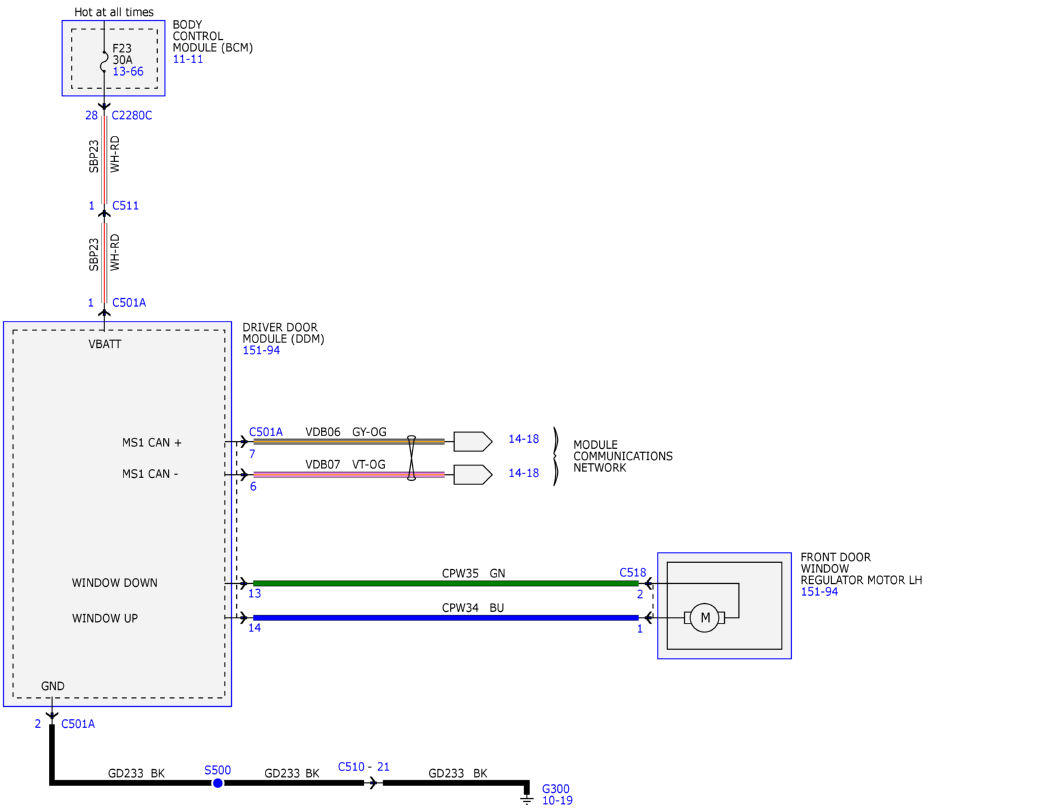Click the MS1 CAN - off-page arrow symbol

tap(473, 474)
